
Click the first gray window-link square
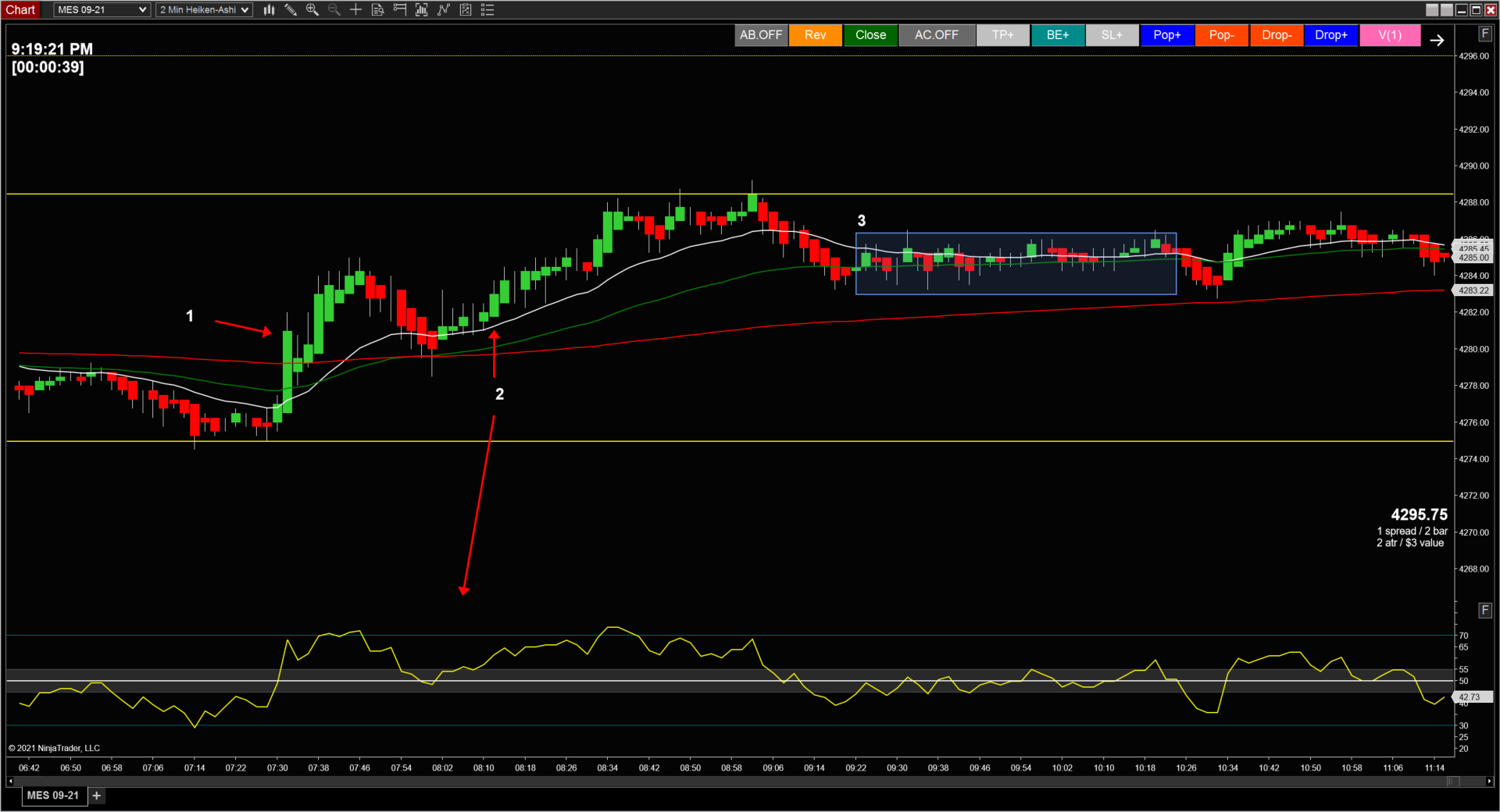click(1432, 10)
